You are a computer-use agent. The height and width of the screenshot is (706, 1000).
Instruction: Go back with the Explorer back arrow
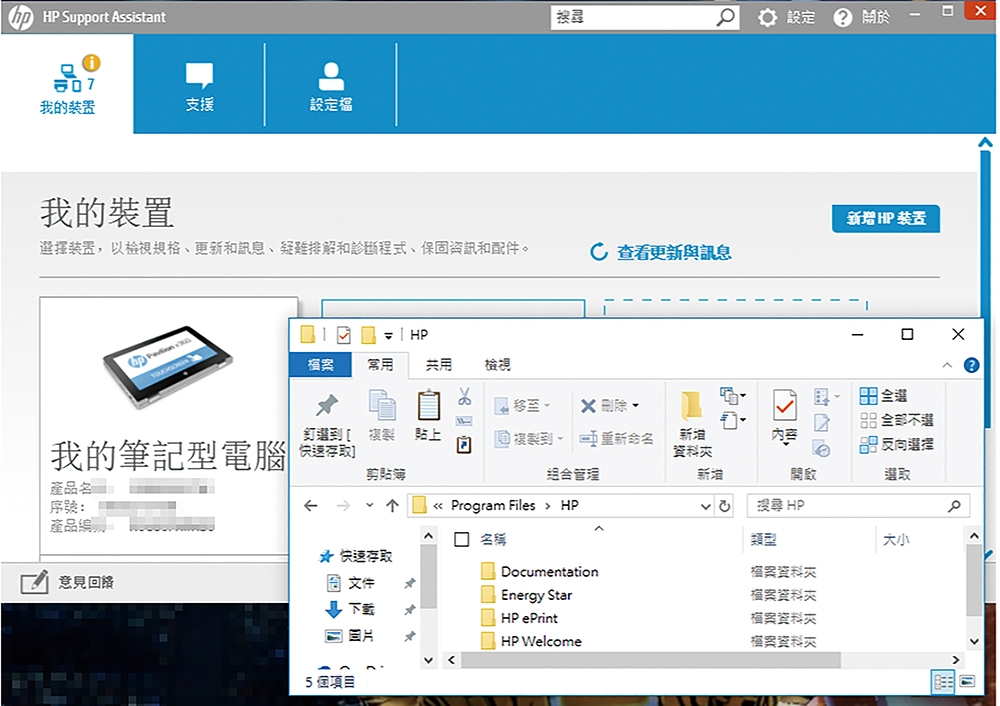[x=311, y=506]
